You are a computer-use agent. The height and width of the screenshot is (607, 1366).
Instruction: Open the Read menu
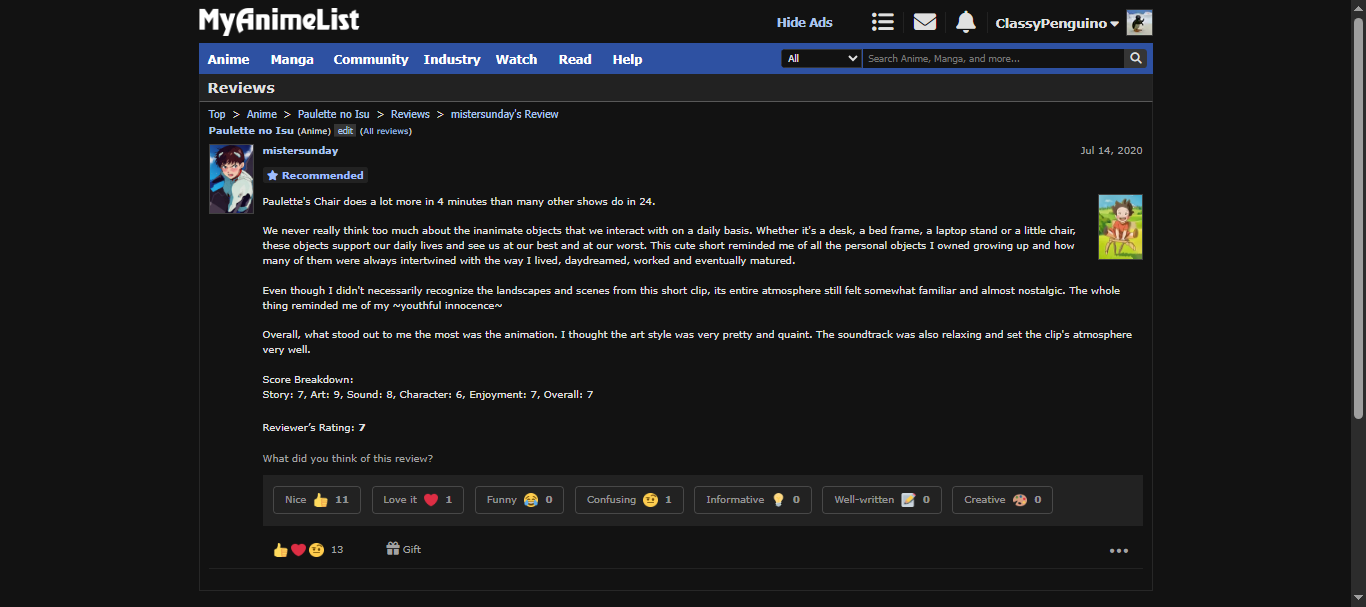click(x=575, y=59)
